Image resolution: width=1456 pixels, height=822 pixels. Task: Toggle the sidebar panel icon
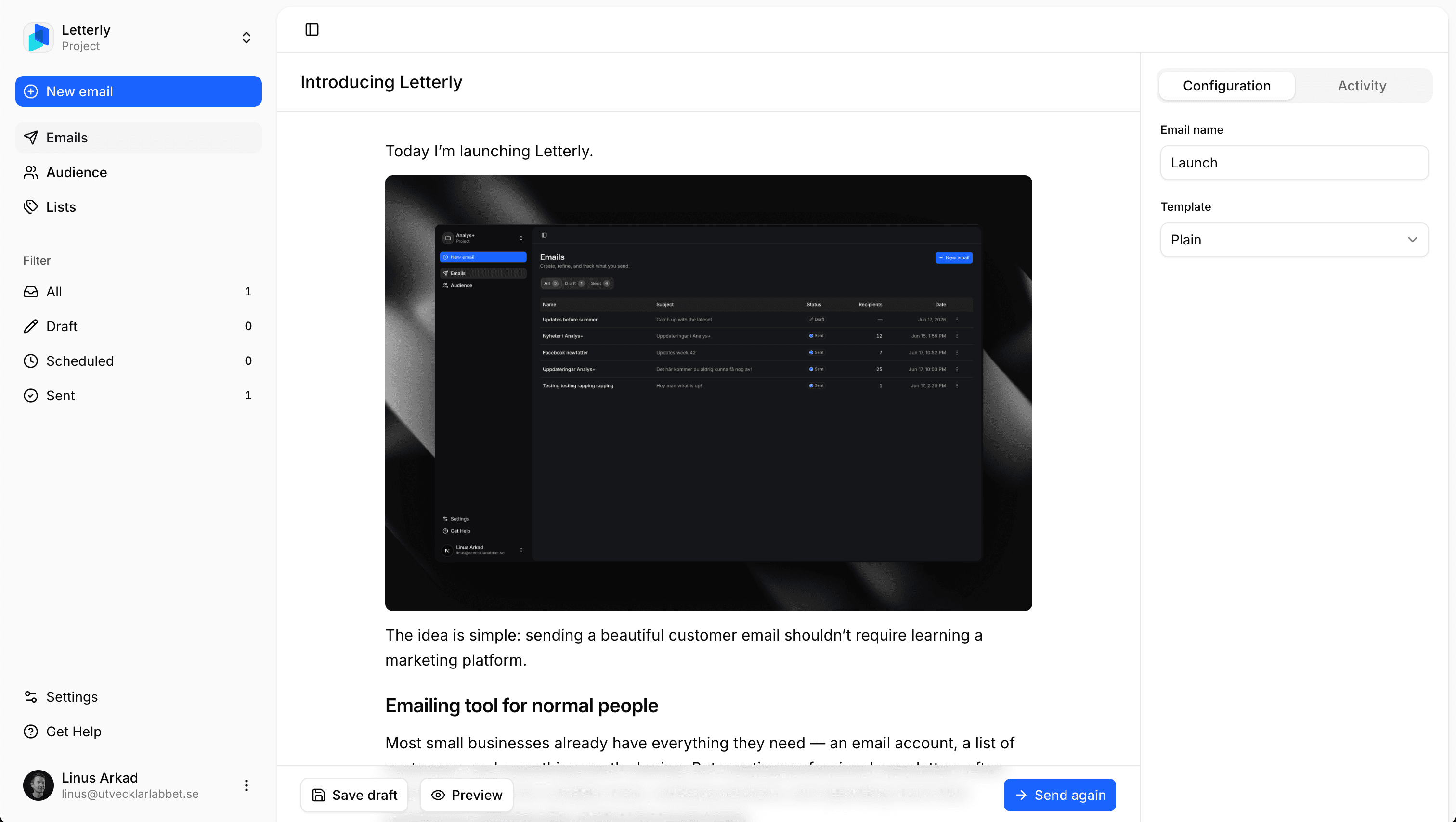click(312, 29)
